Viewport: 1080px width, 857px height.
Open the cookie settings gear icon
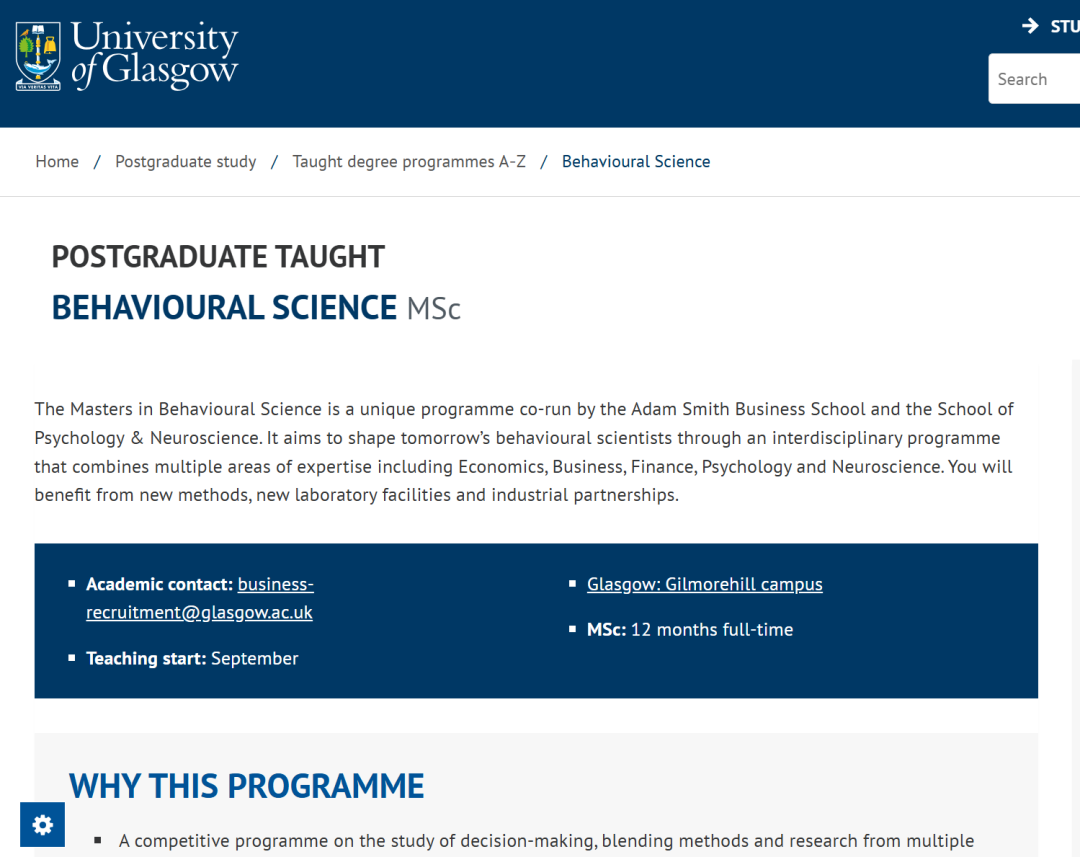[x=42, y=824]
